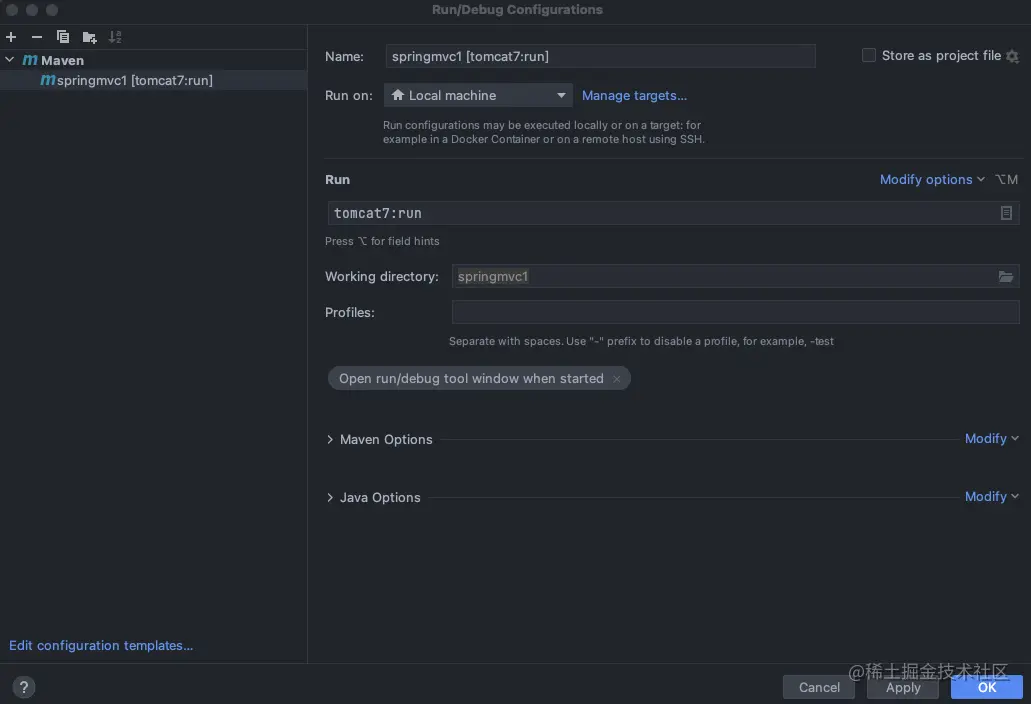
Task: Open gear settings beside Store as project file
Action: 1013,57
